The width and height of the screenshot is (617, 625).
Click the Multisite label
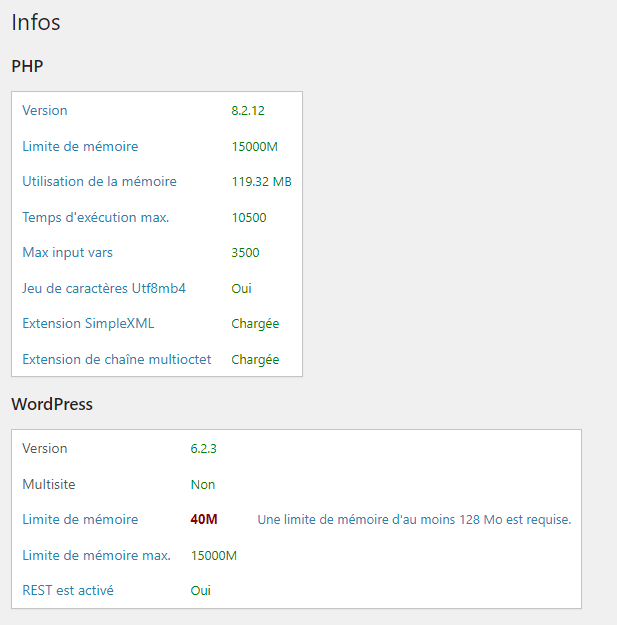pyautogui.click(x=49, y=484)
